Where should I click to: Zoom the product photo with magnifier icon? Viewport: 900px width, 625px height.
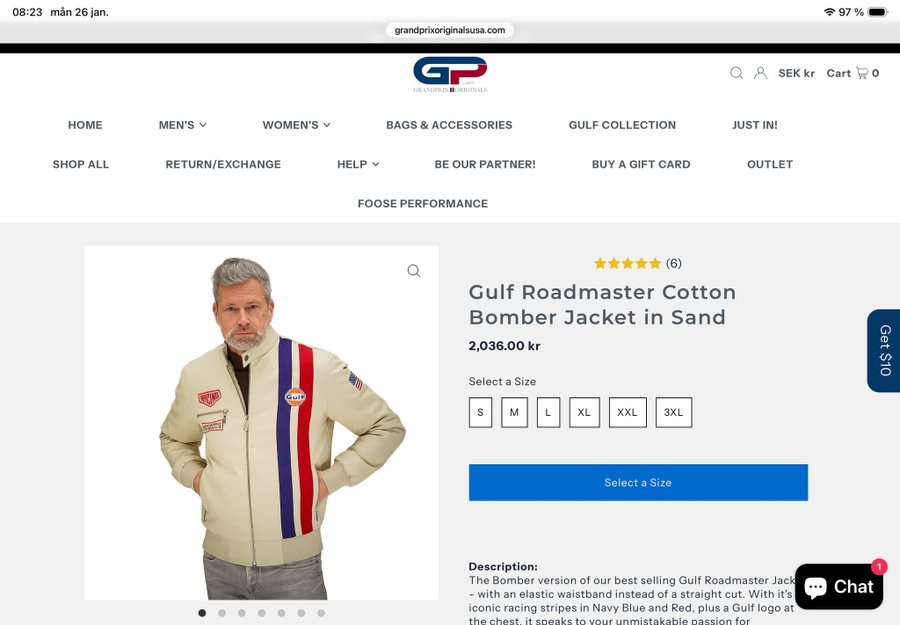tap(414, 270)
